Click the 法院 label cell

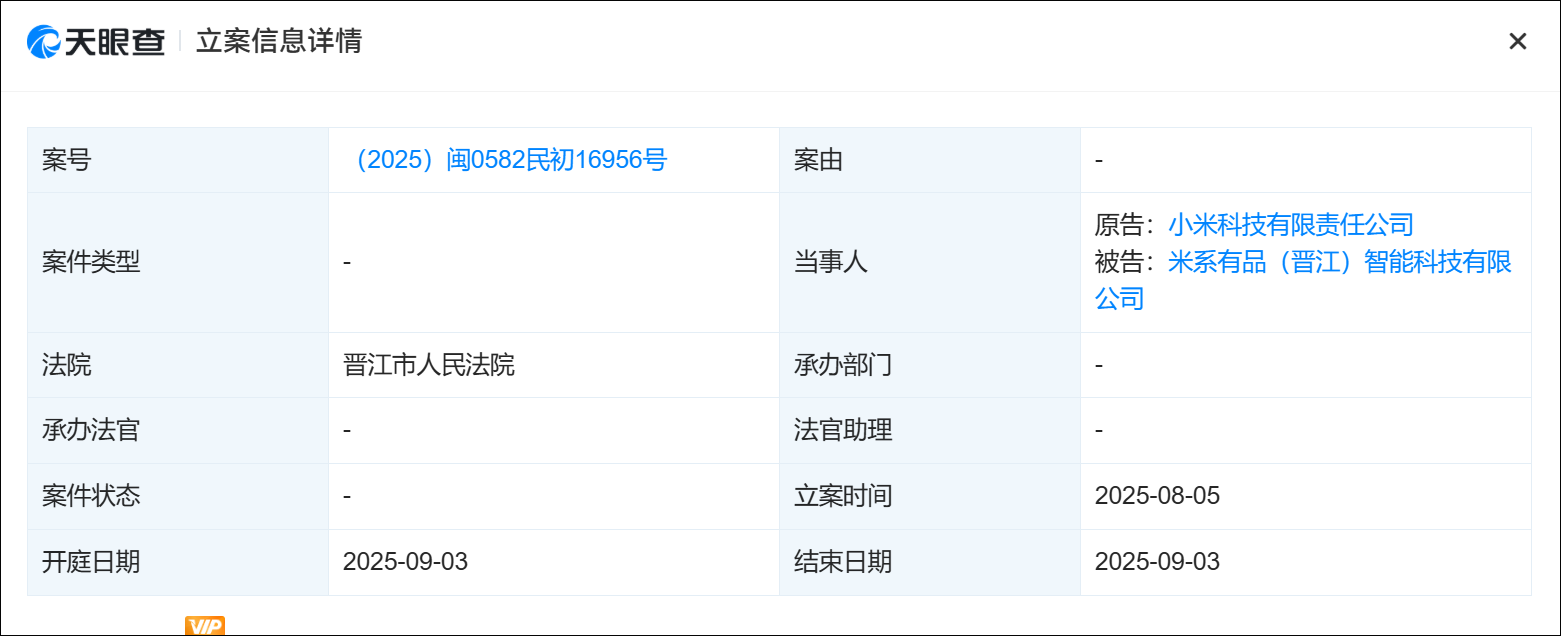click(67, 365)
